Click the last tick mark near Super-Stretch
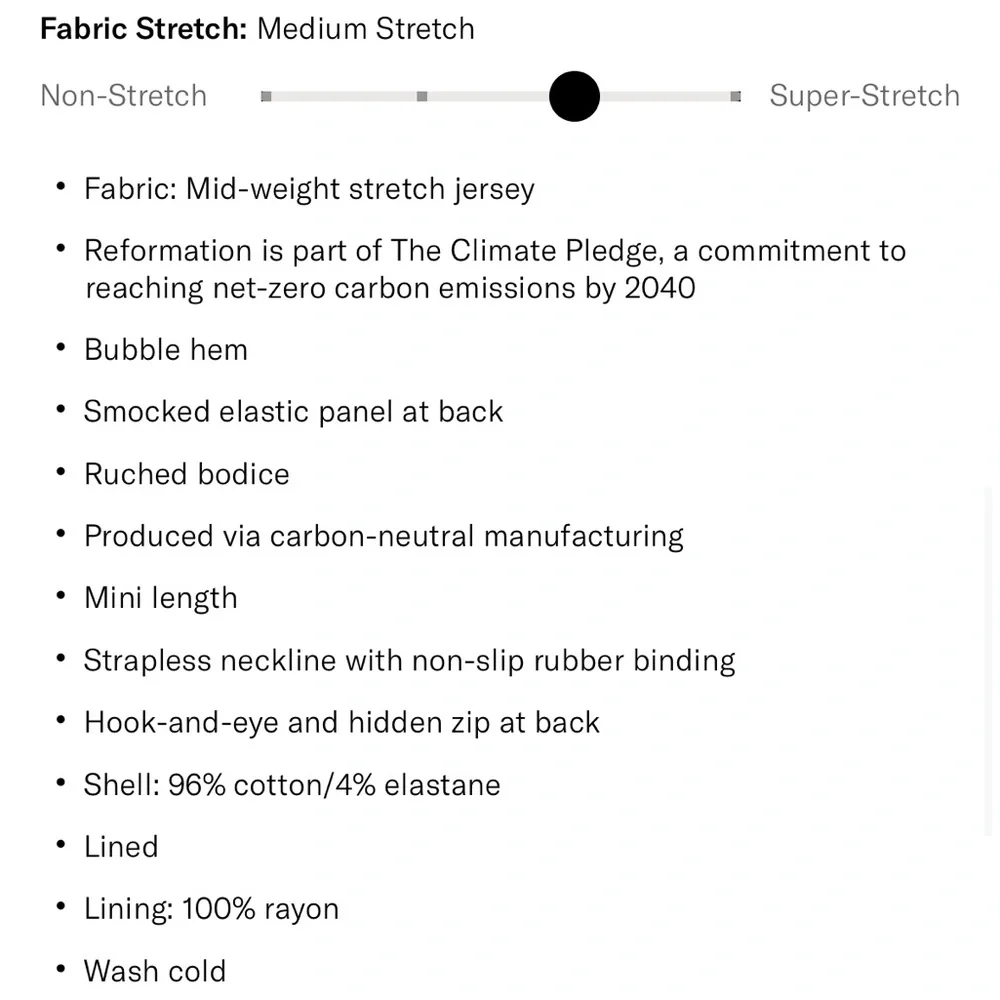Image resolution: width=1000 pixels, height=1000 pixels. point(736,96)
